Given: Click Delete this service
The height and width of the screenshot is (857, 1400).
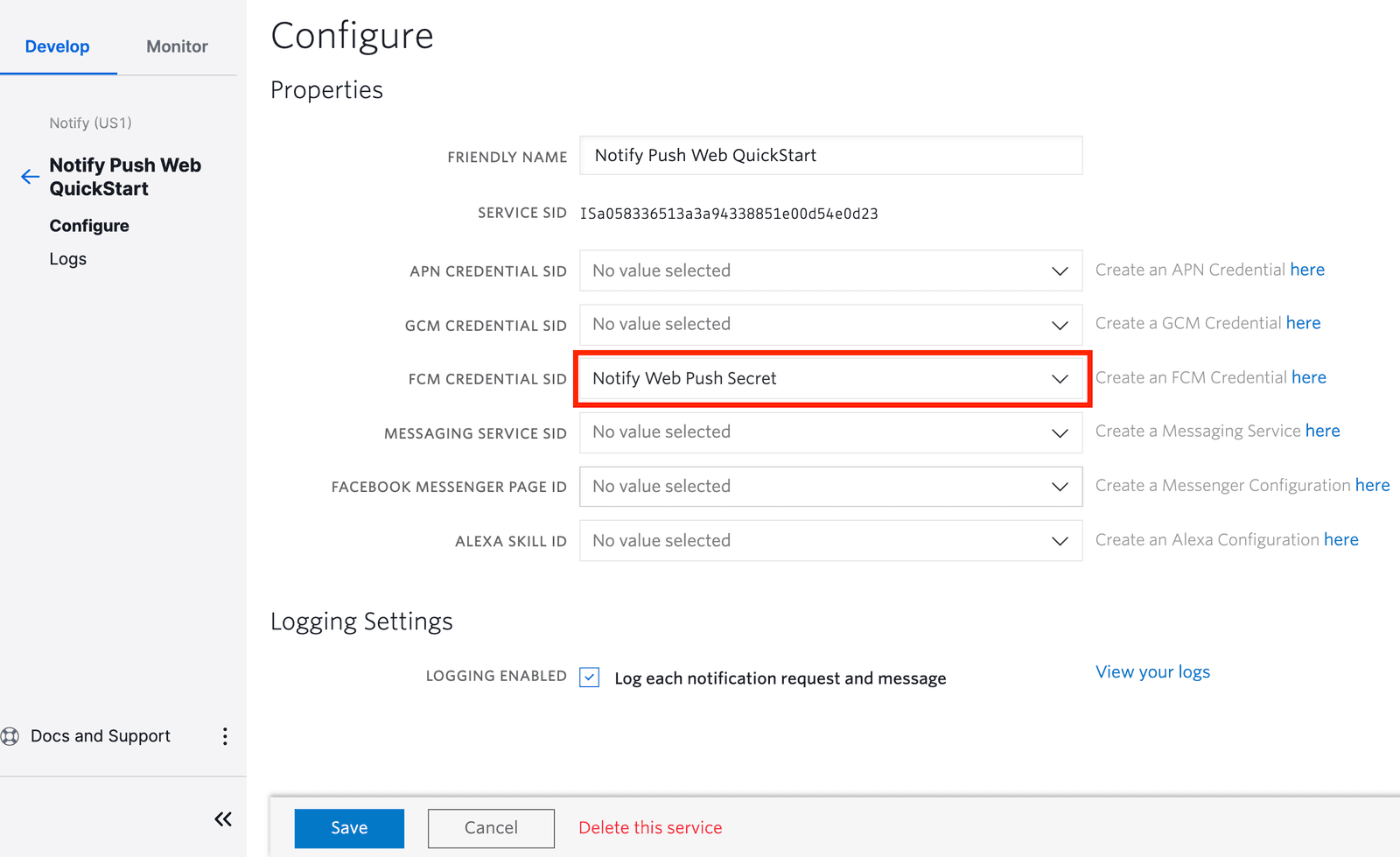Looking at the screenshot, I should [649, 827].
